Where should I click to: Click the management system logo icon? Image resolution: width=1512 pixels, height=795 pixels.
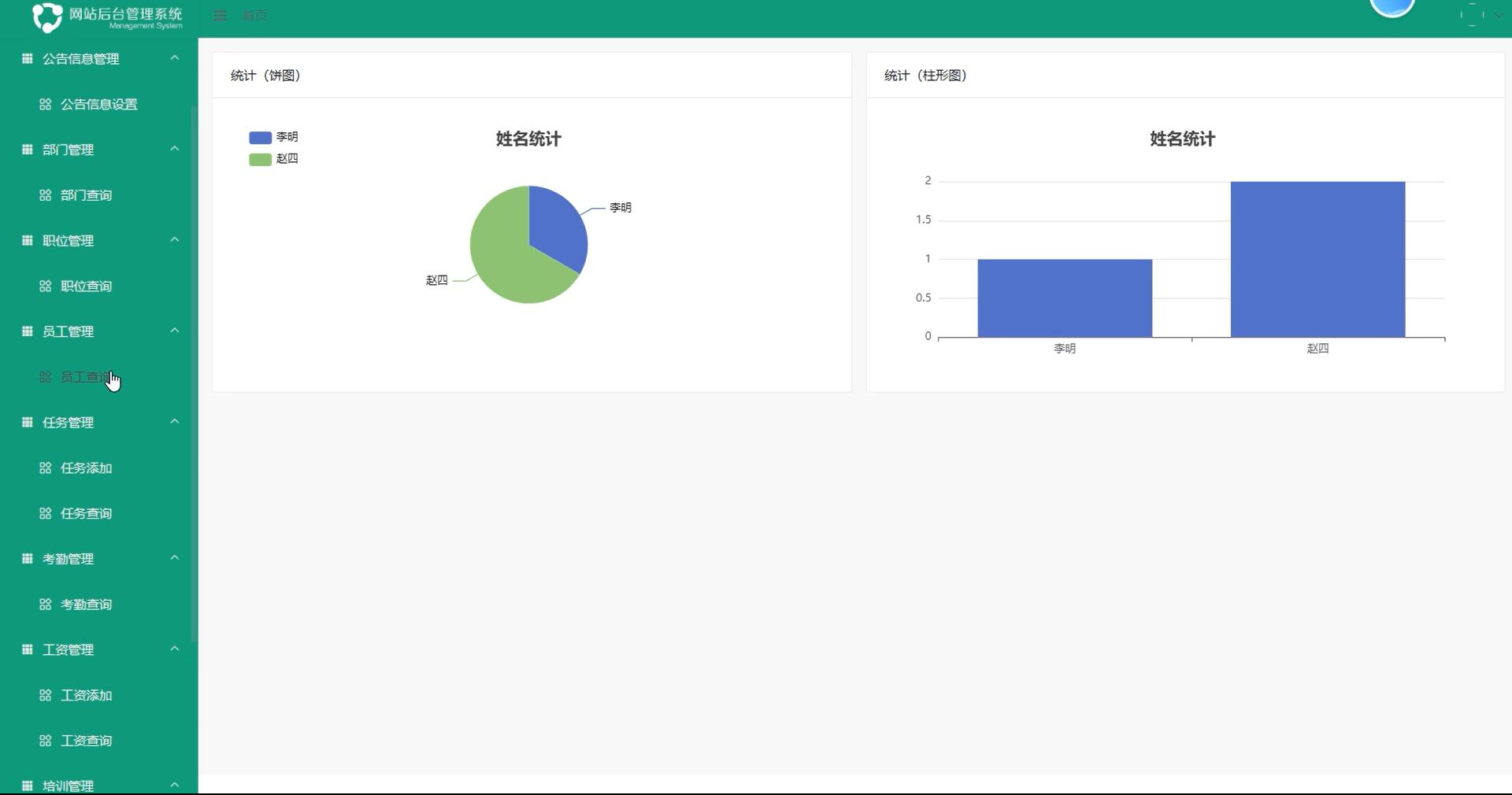pyautogui.click(x=46, y=17)
